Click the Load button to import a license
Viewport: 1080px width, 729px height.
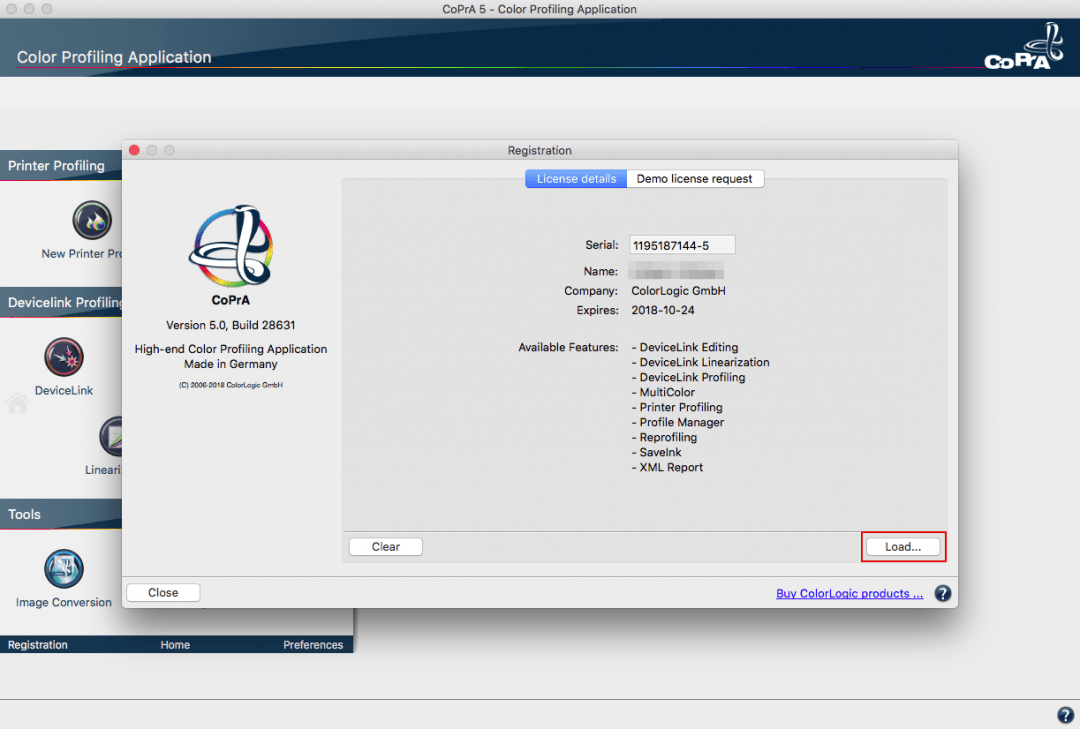point(902,546)
